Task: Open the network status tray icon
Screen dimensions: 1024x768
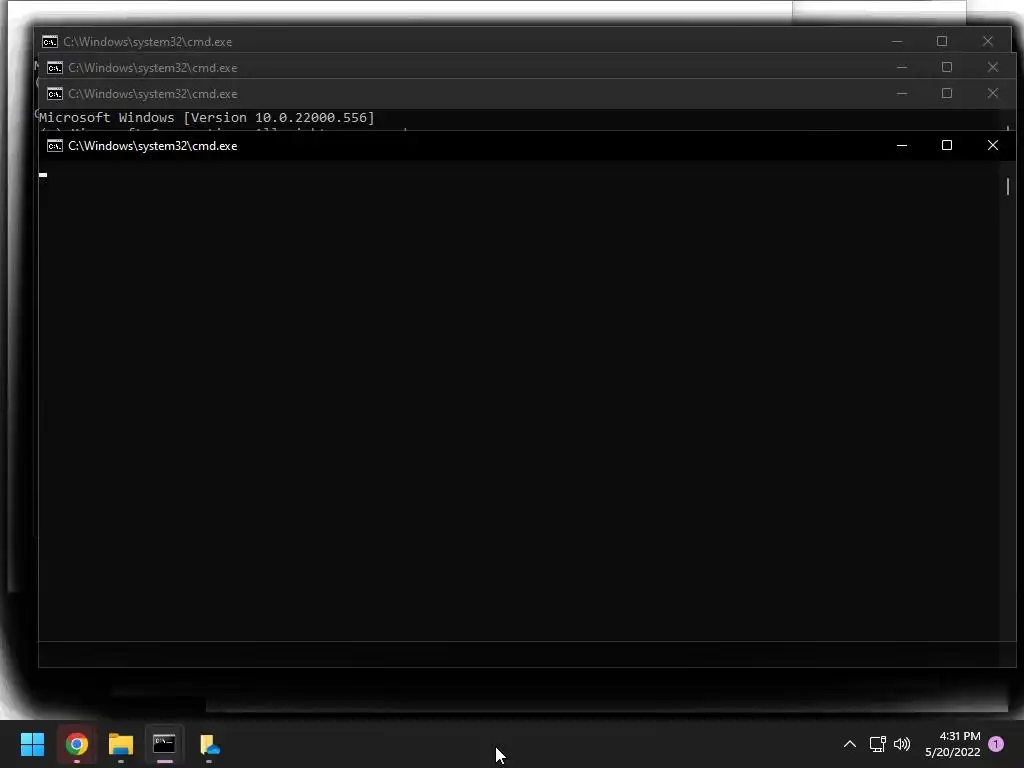Action: (877, 744)
